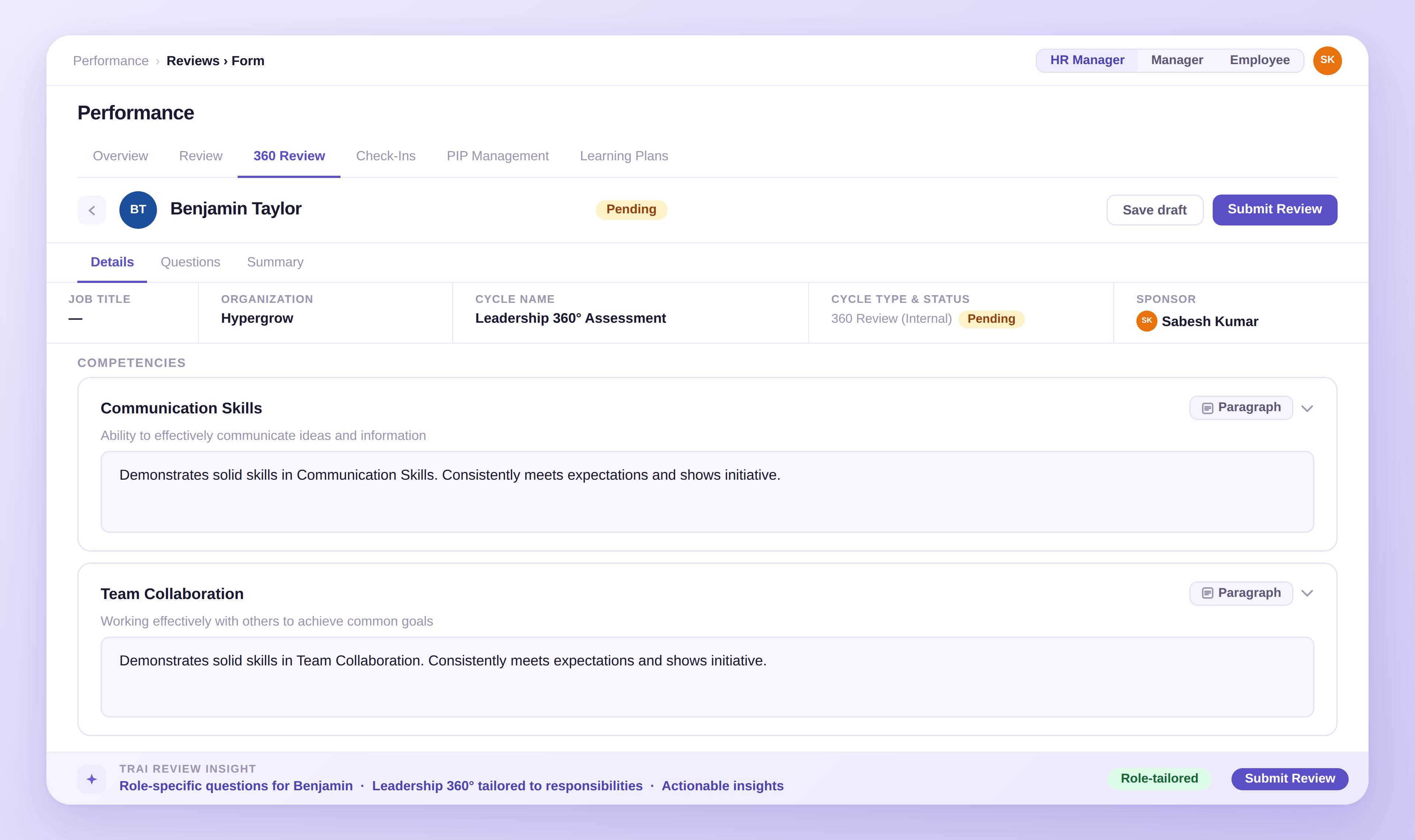Click the TRAI sparkle insight icon
The height and width of the screenshot is (840, 1415).
coord(92,779)
